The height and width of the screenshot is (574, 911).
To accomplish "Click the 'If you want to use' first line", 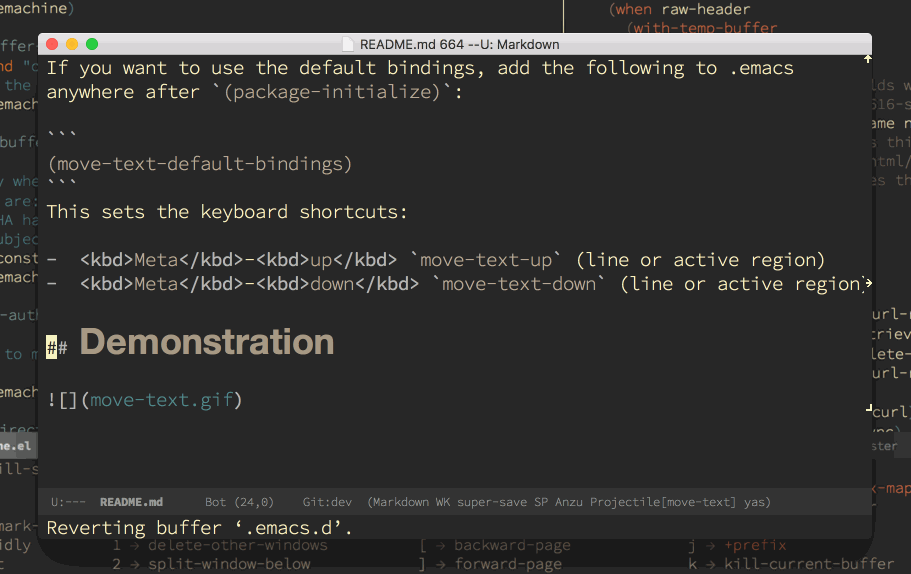I will (x=420, y=68).
